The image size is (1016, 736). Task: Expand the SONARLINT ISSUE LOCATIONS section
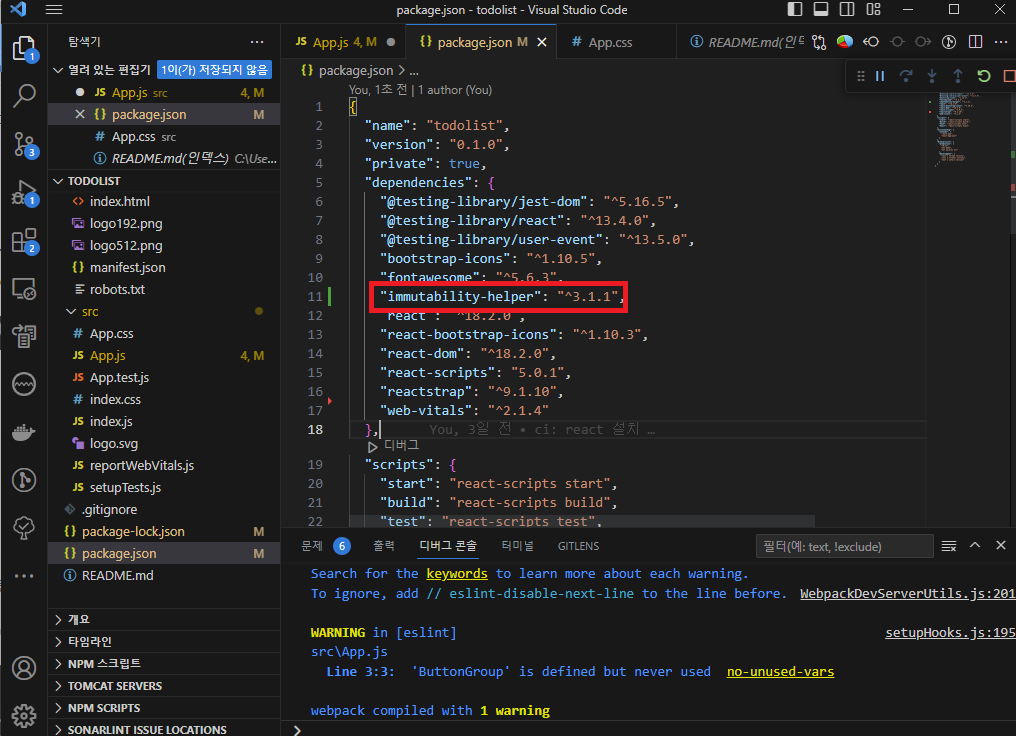tap(165, 729)
